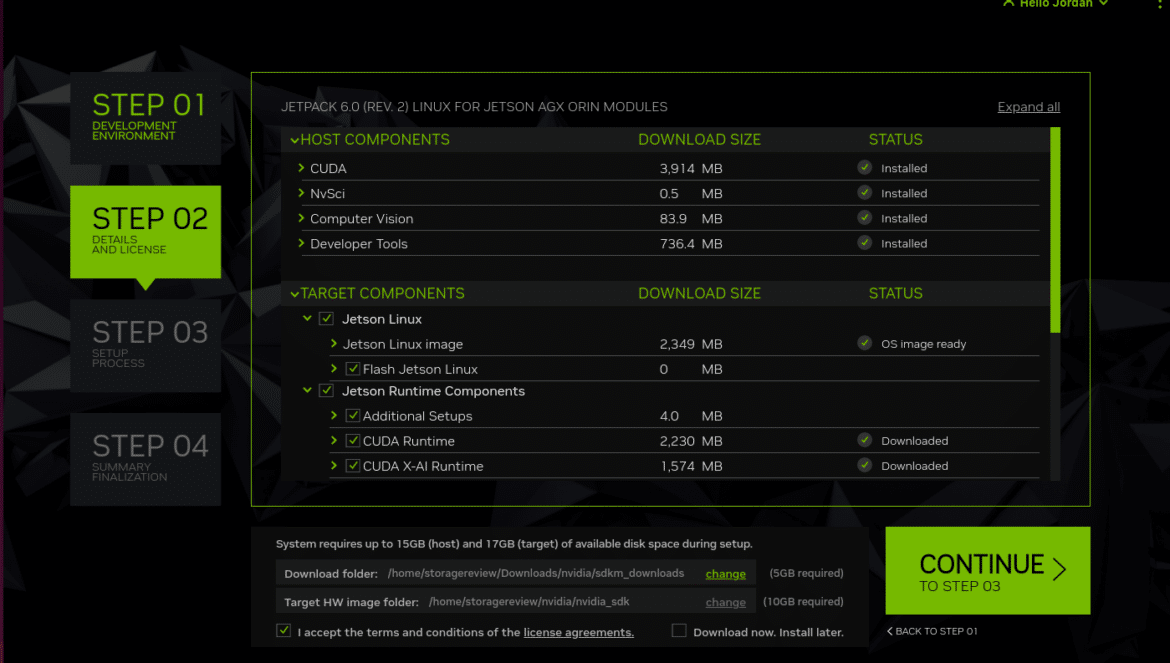
Task: Go to Step 01 Development Environment
Action: tap(146, 118)
